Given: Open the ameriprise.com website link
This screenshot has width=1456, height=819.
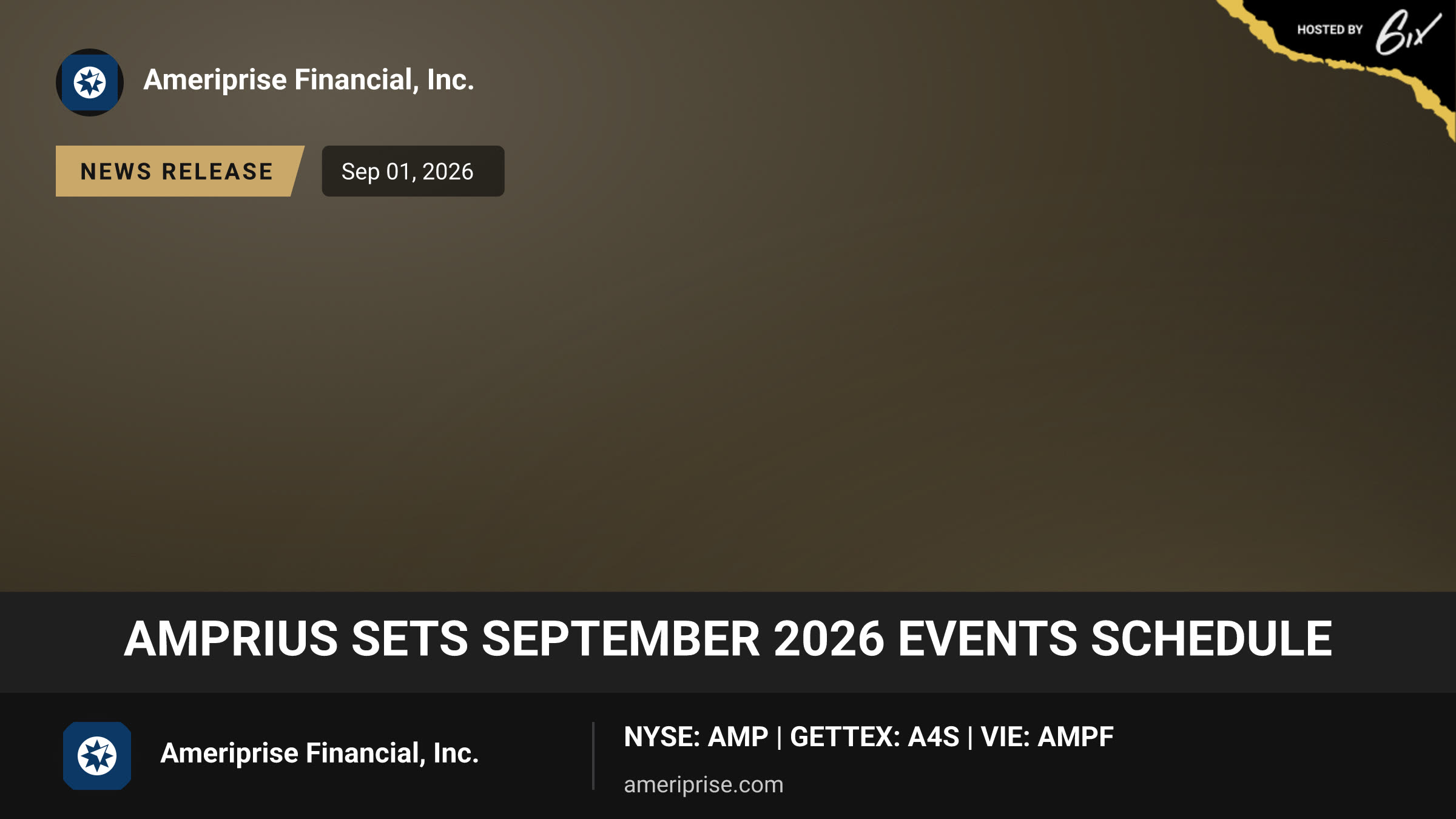Looking at the screenshot, I should click(x=704, y=784).
